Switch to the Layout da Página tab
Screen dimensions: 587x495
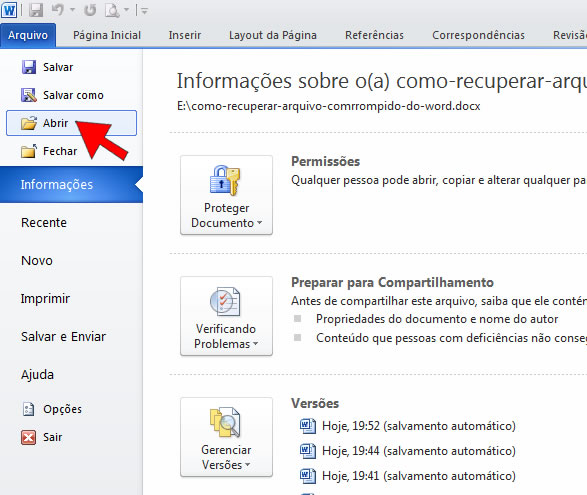coord(273,35)
